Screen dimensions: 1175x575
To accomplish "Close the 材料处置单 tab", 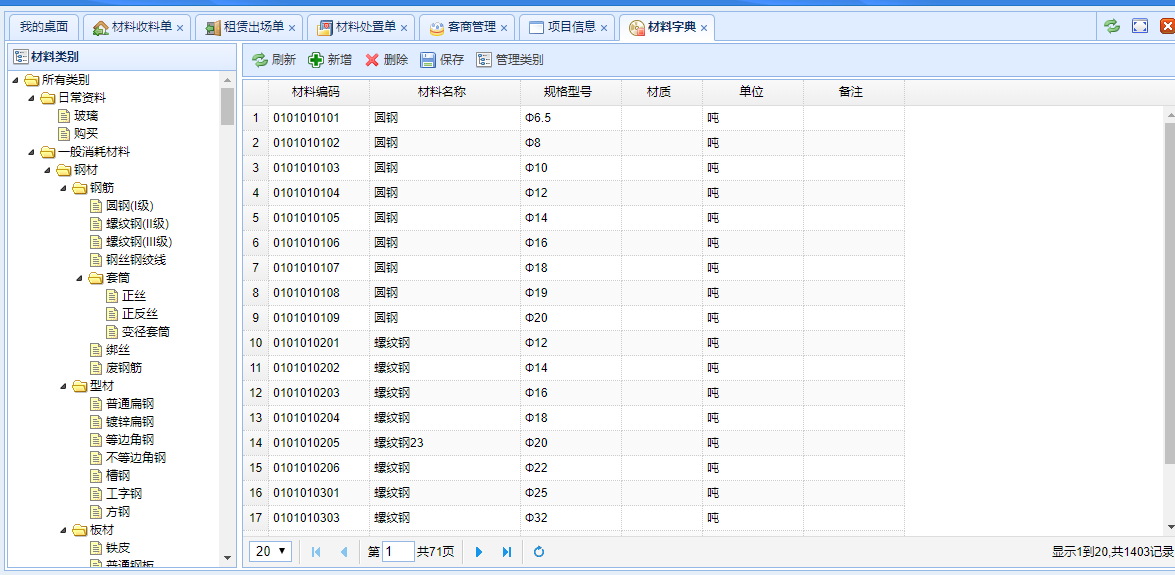I will [404, 28].
